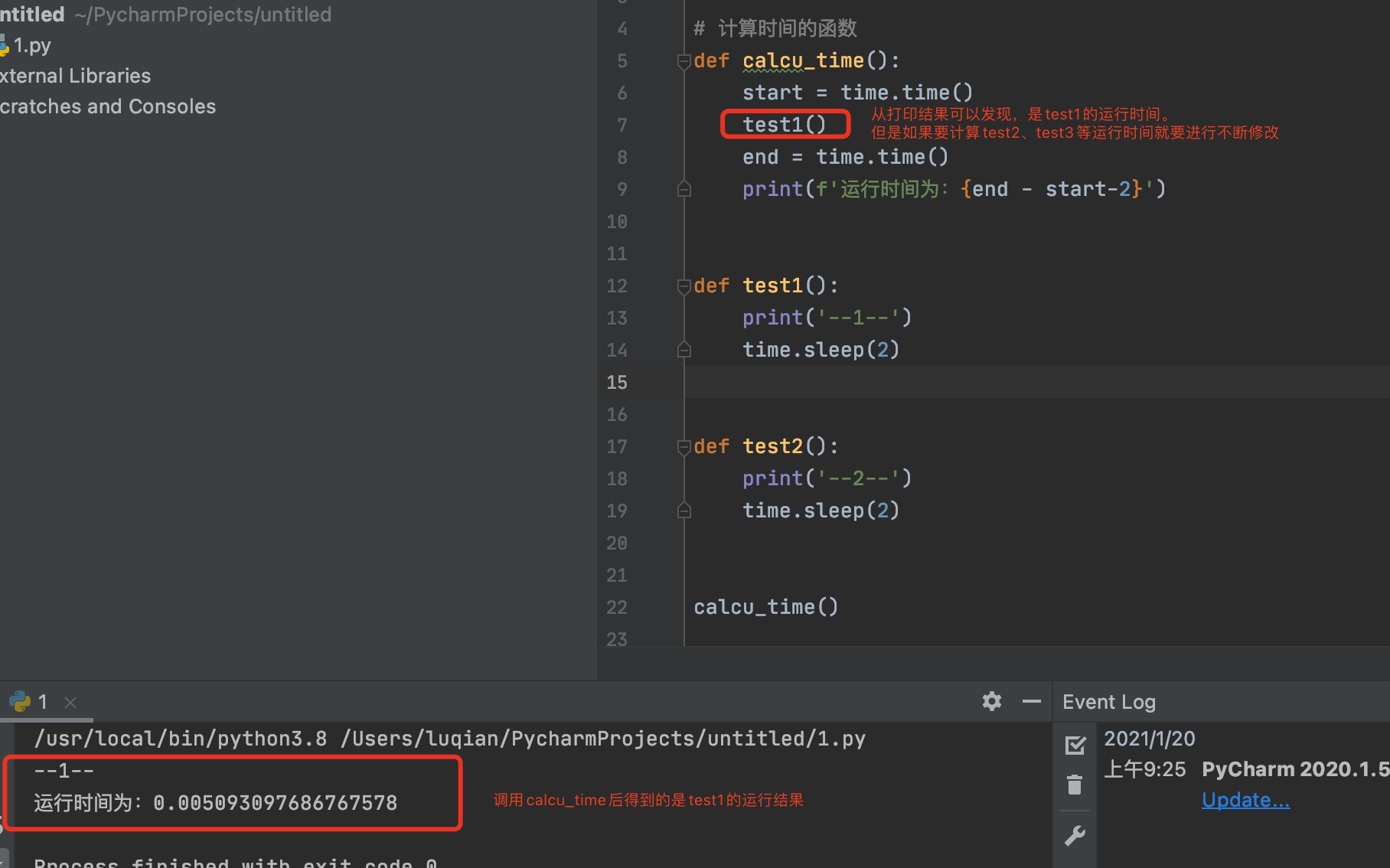The width and height of the screenshot is (1390, 868).
Task: Click the comment on line 4
Action: [x=775, y=29]
